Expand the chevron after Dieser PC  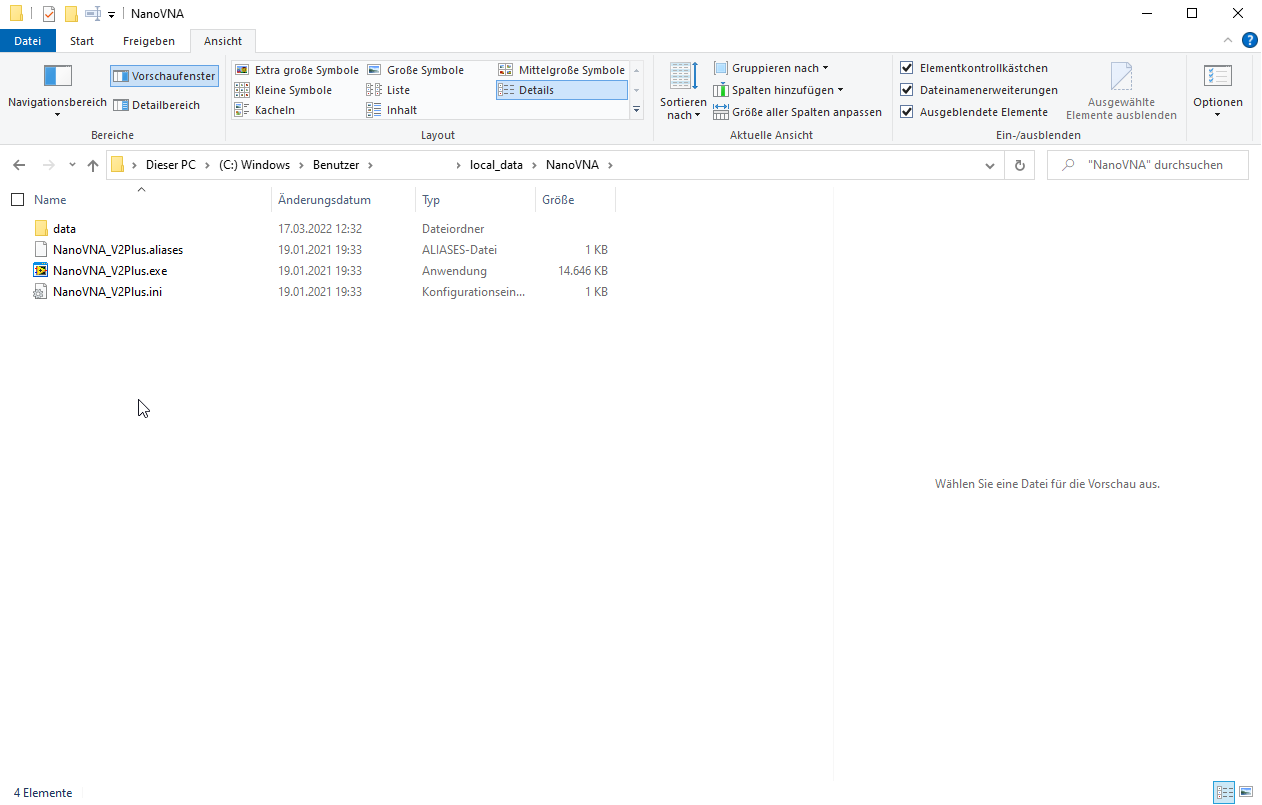point(208,165)
